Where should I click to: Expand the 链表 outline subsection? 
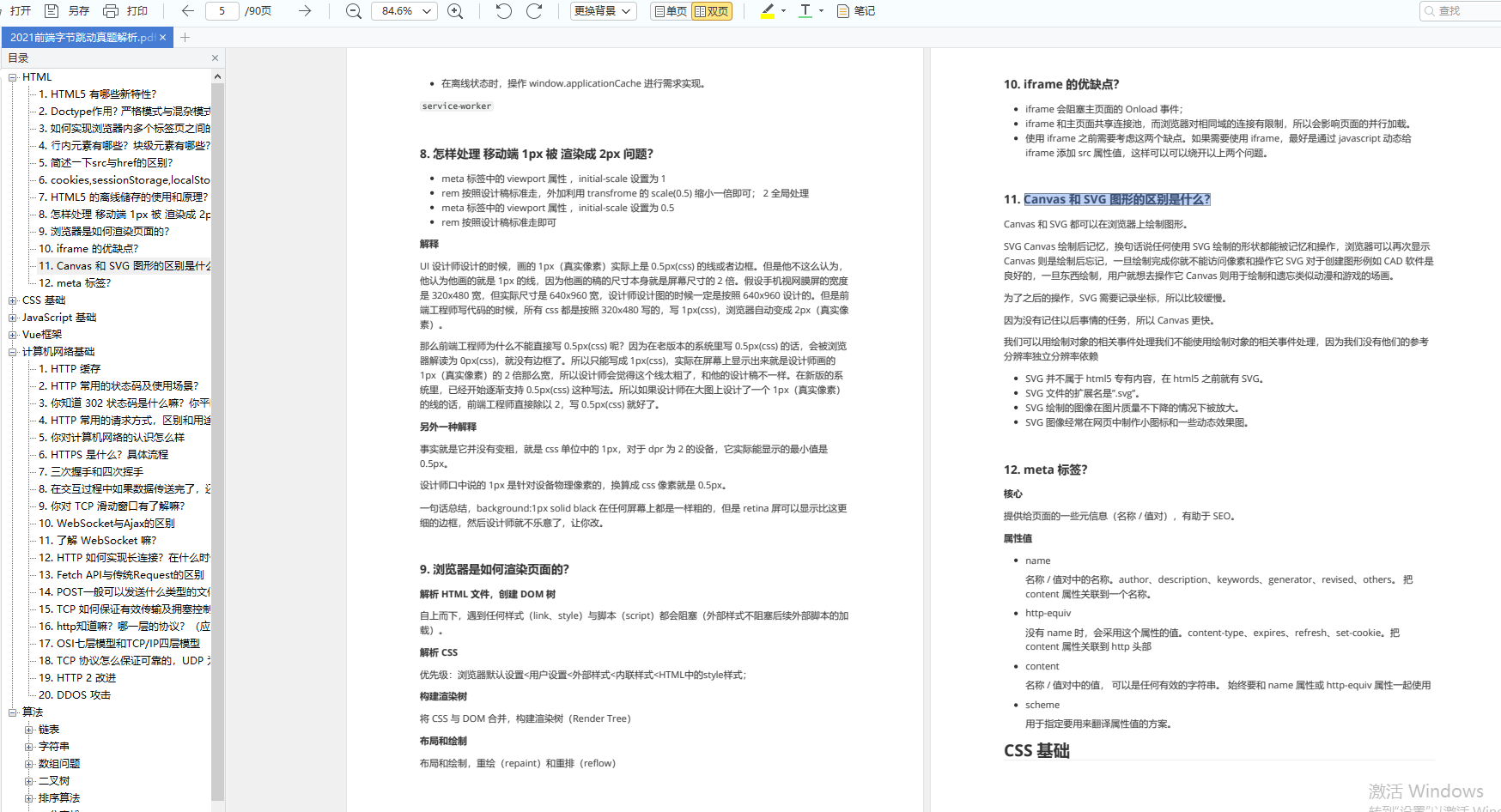(29, 730)
